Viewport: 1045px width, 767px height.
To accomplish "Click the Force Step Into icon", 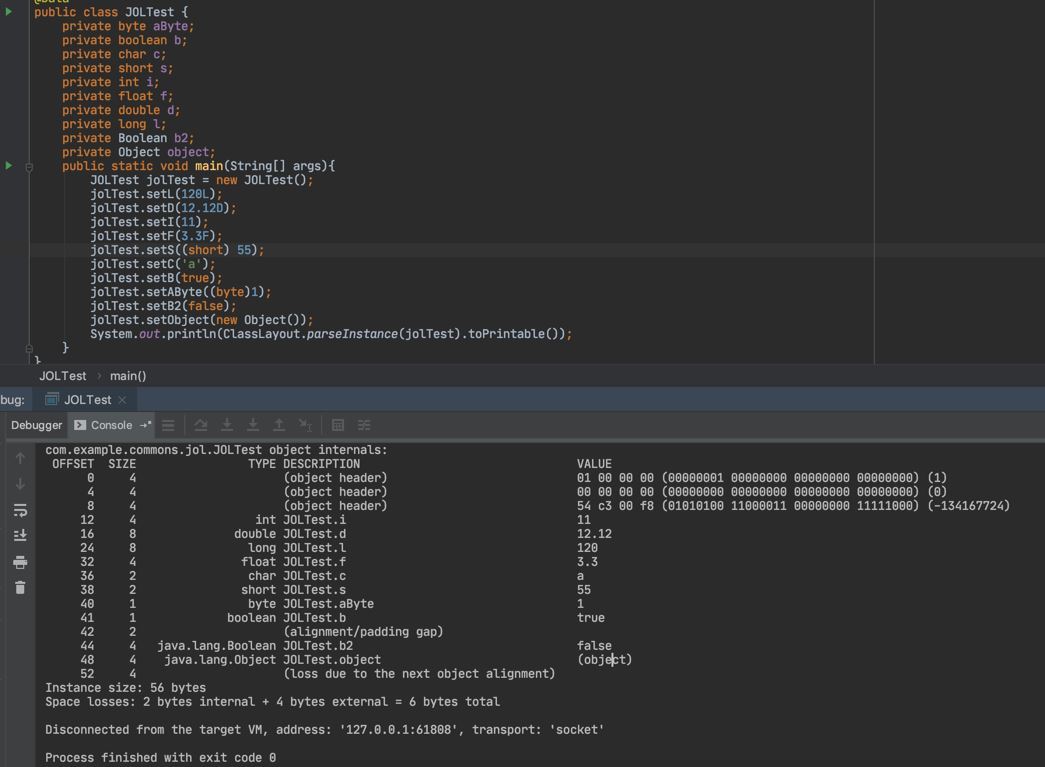I will pyautogui.click(x=253, y=425).
